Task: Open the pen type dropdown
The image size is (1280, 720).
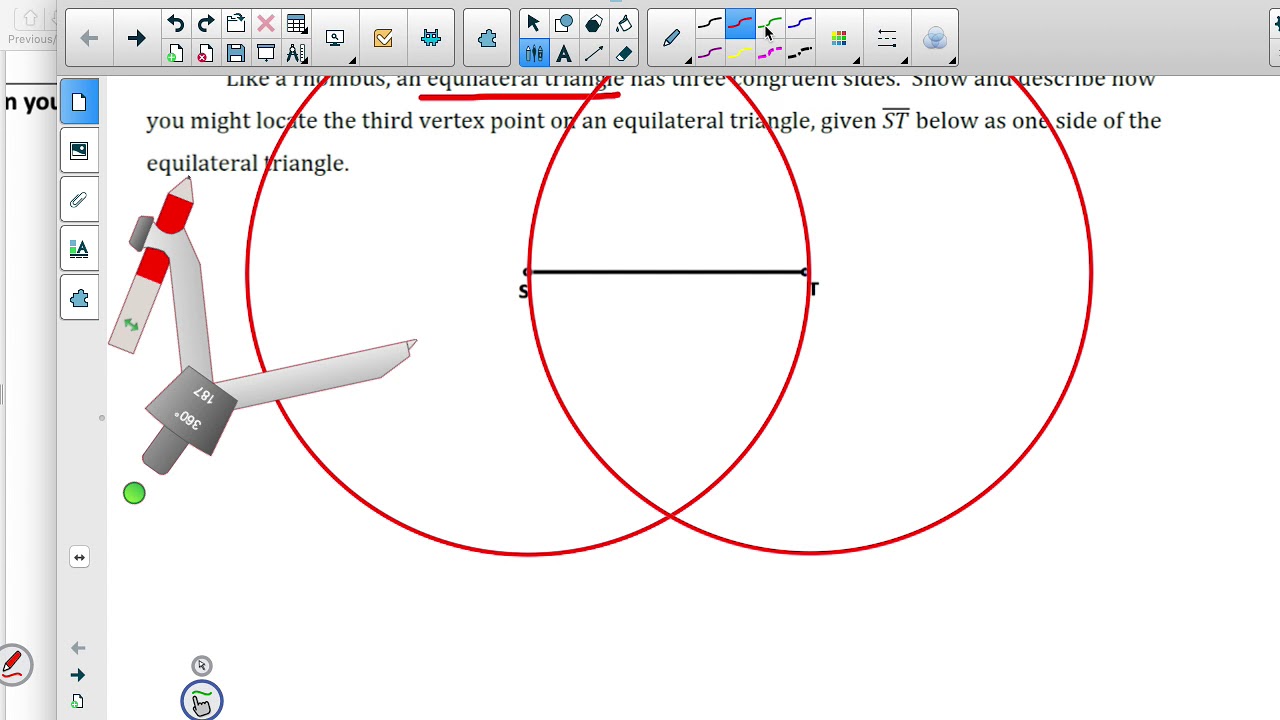Action: tap(673, 38)
